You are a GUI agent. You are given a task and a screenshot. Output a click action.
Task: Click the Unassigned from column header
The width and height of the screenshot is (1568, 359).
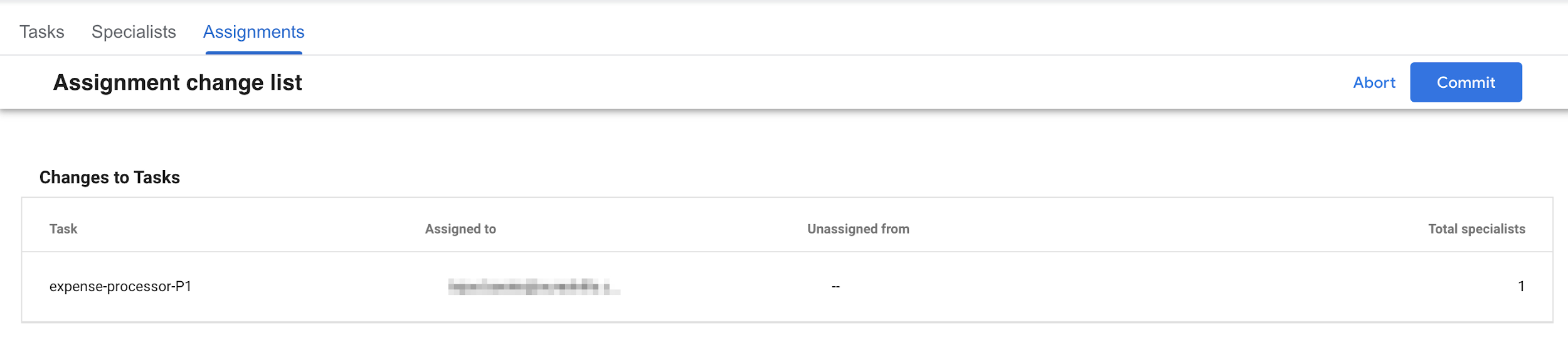click(x=858, y=229)
